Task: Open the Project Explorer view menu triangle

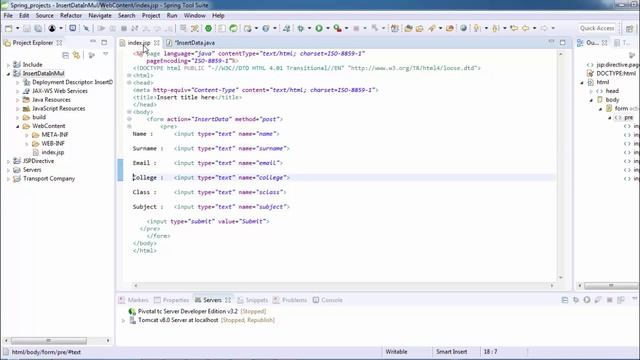Action: (x=105, y=54)
